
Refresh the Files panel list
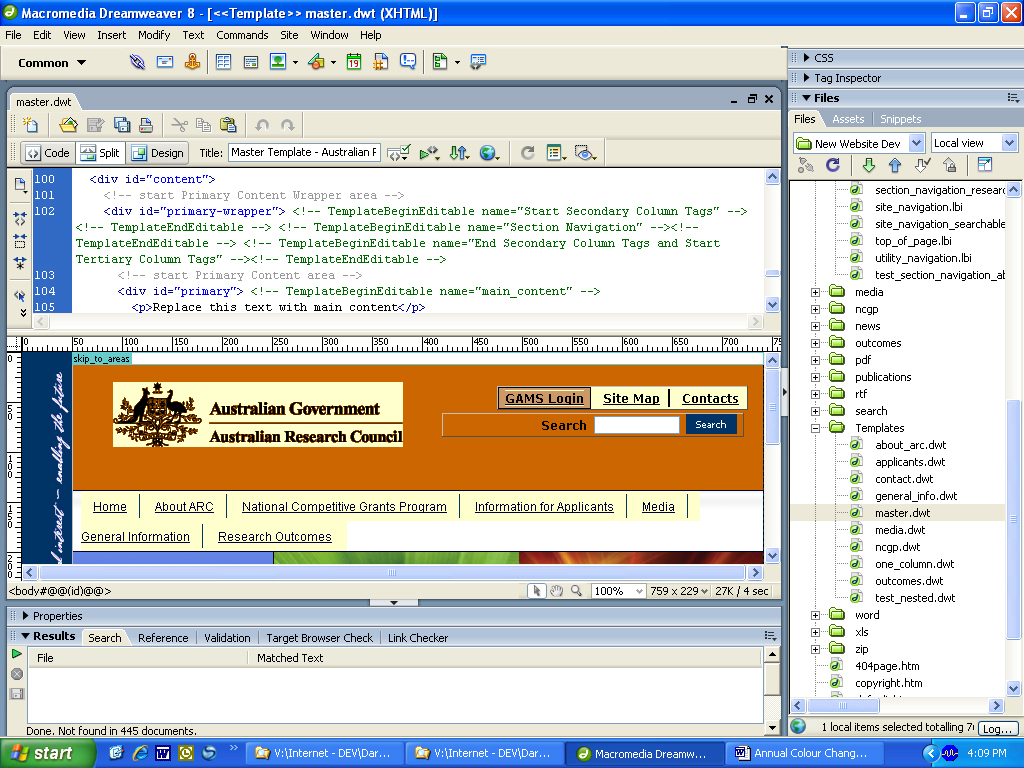point(832,165)
